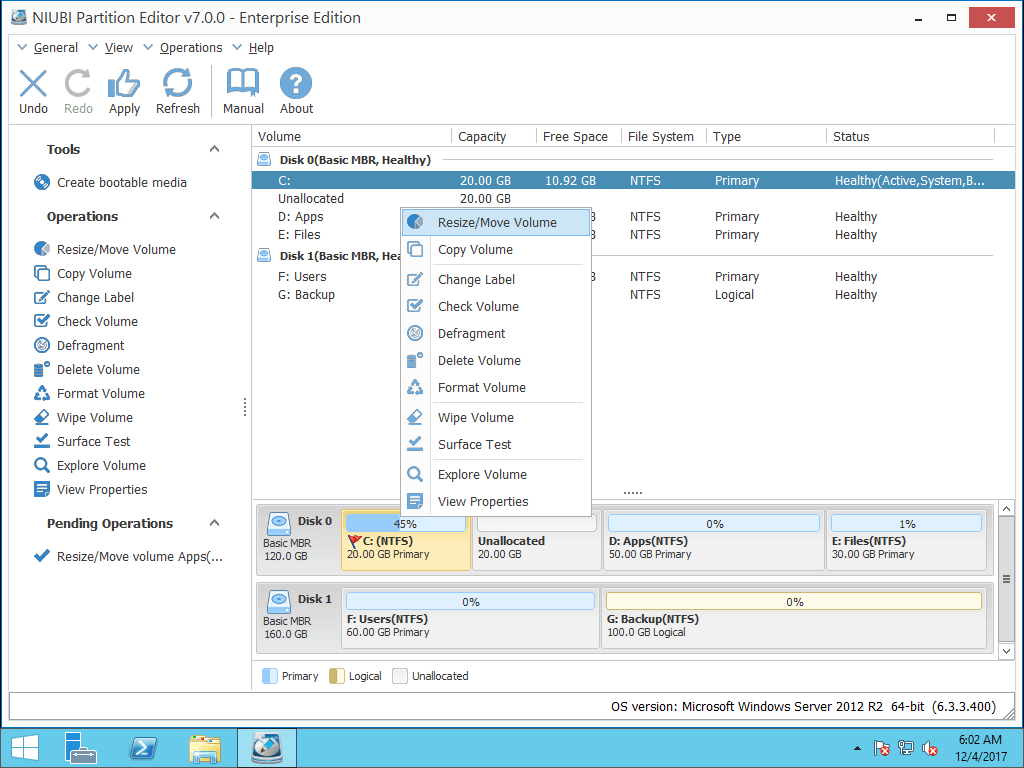Screen dimensions: 1024x768
Task: Choose Surface Test in context menu
Action: click(496, 444)
